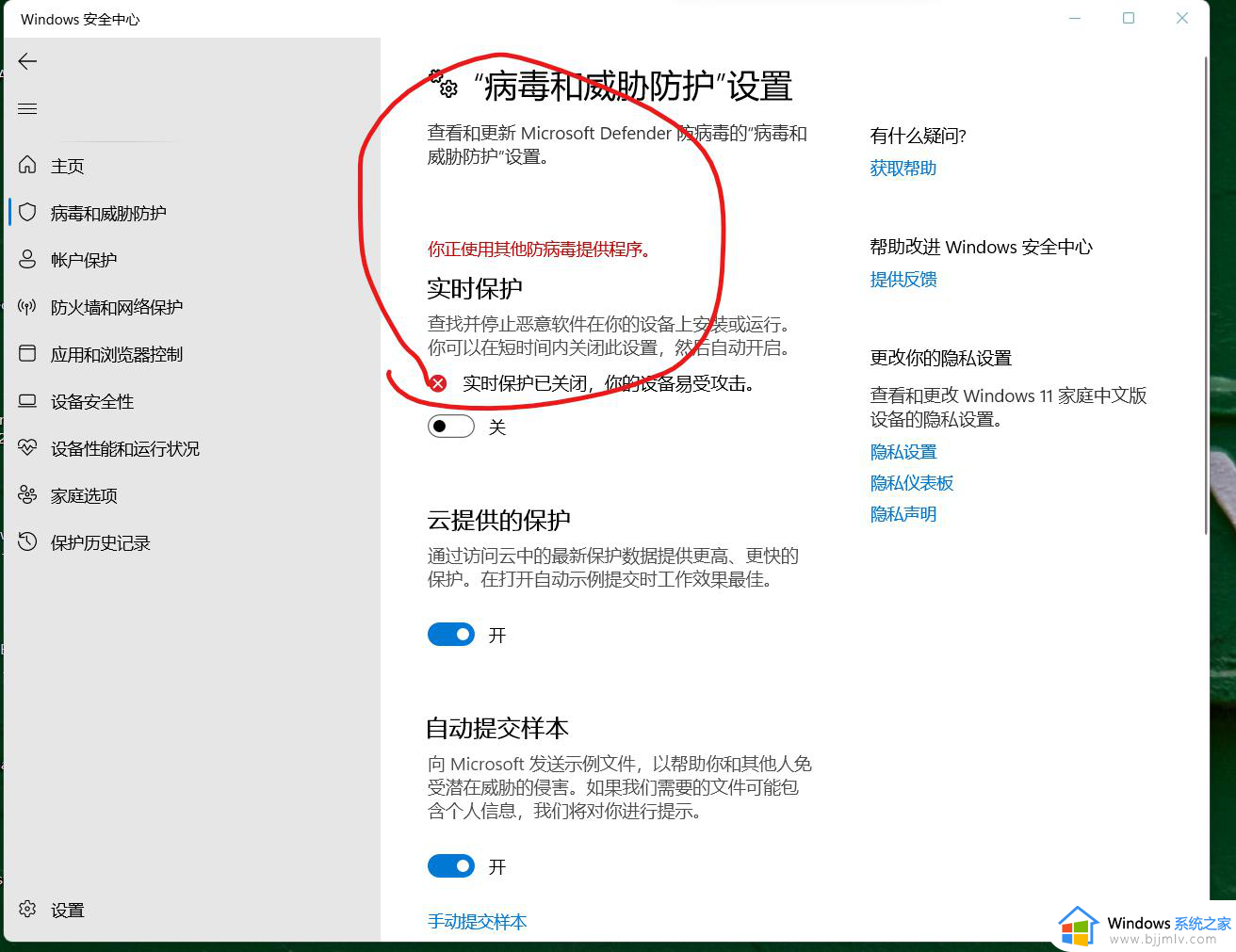Open the 隐私设置 link
1236x952 pixels.
pos(903,452)
